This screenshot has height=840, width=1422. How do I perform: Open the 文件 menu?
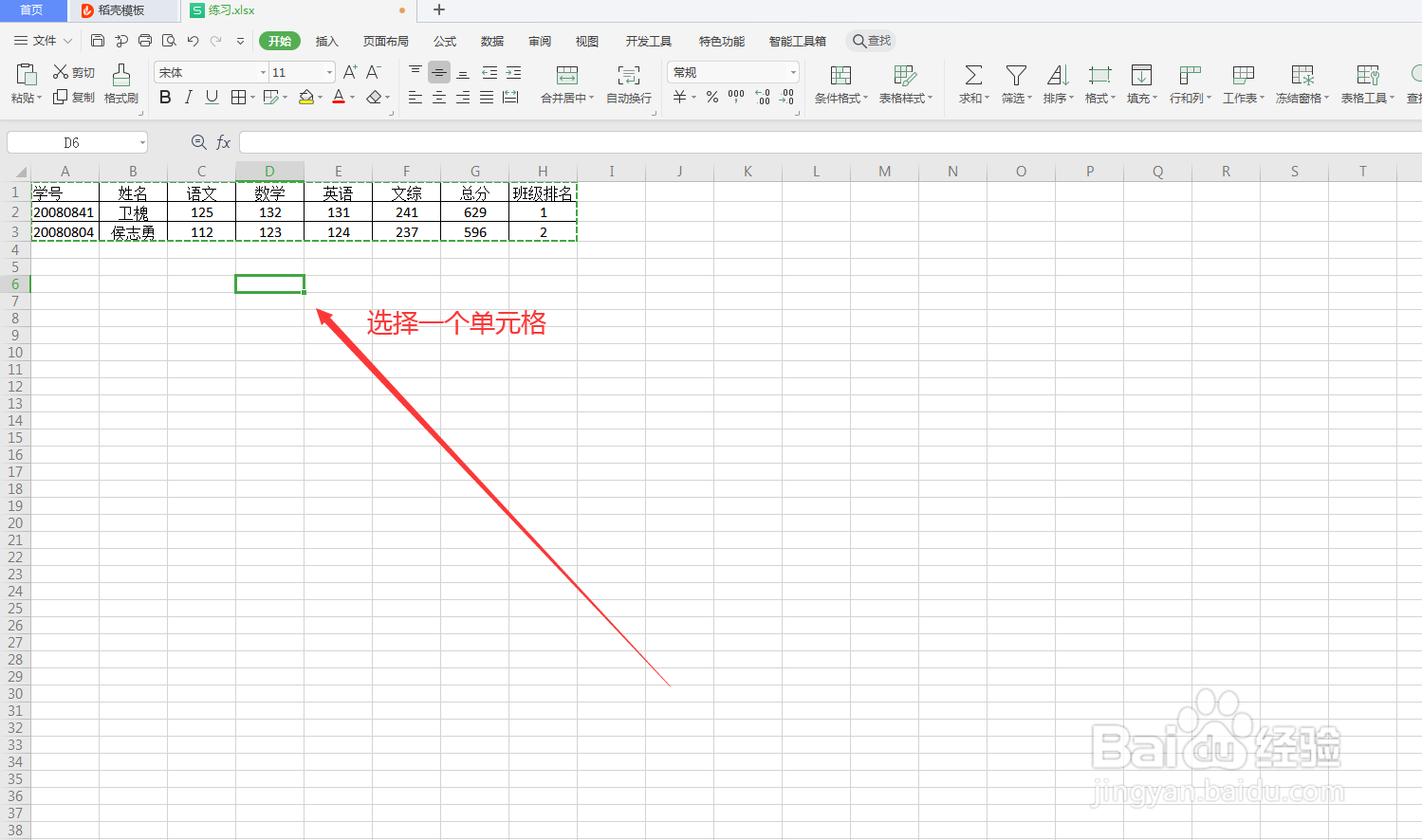(x=42, y=41)
